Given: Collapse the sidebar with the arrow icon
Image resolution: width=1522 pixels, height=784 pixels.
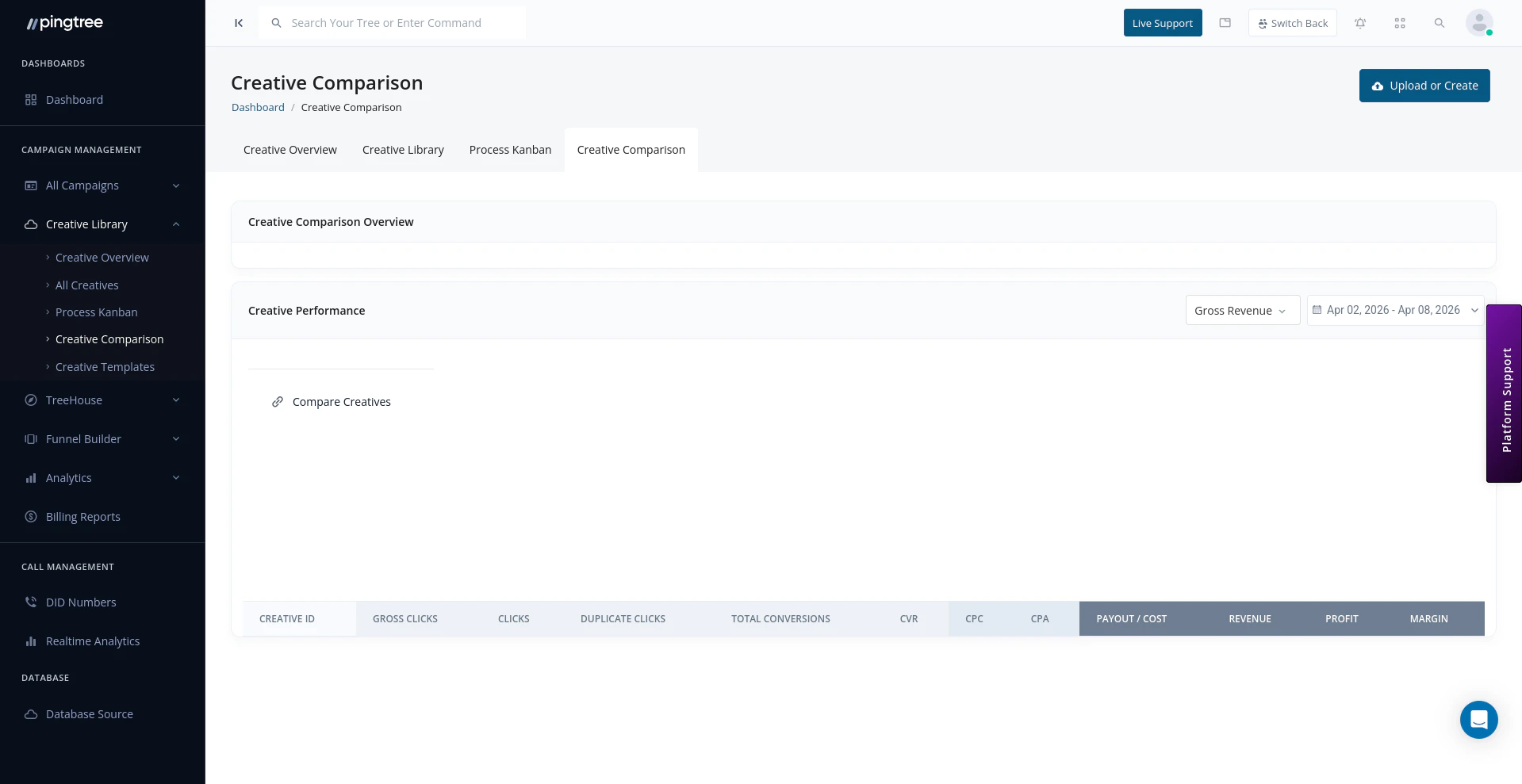Looking at the screenshot, I should [239, 23].
